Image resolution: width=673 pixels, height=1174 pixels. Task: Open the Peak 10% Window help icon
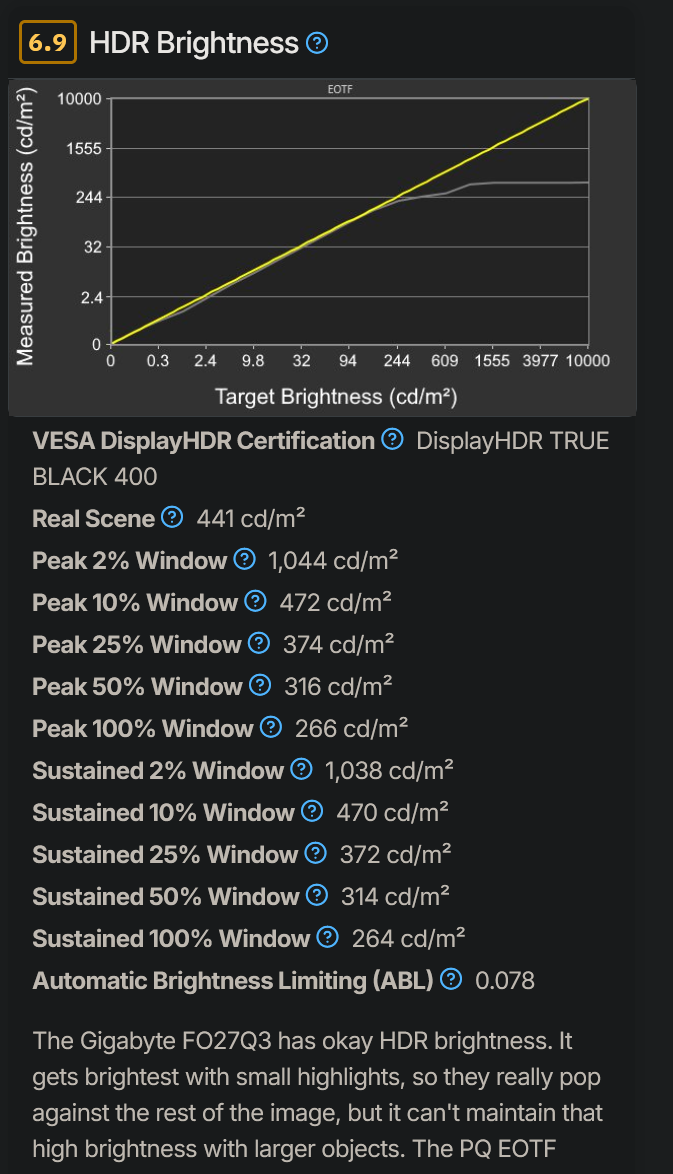(256, 602)
